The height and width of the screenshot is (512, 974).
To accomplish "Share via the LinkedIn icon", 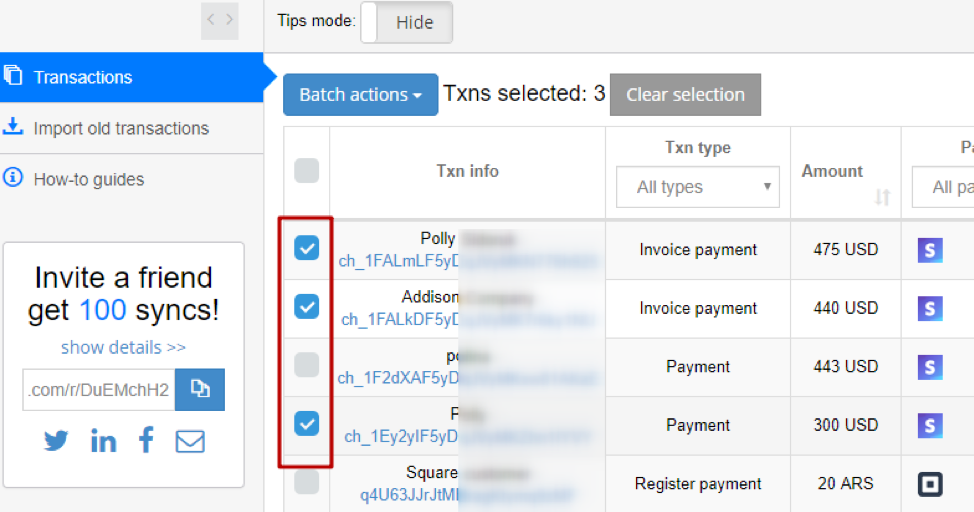I will coord(103,441).
